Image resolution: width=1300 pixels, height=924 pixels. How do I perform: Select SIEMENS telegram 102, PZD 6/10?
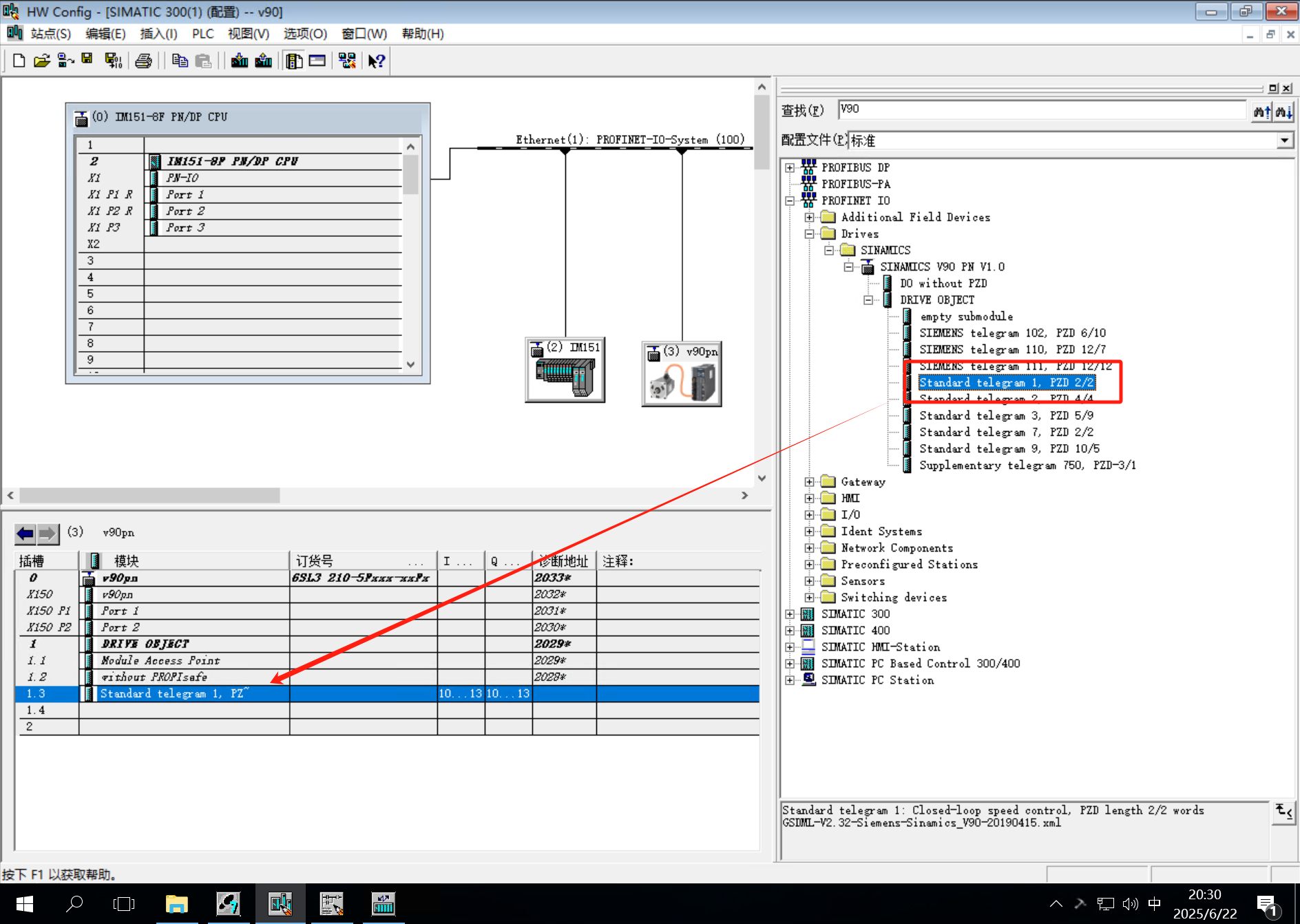[x=1012, y=333]
